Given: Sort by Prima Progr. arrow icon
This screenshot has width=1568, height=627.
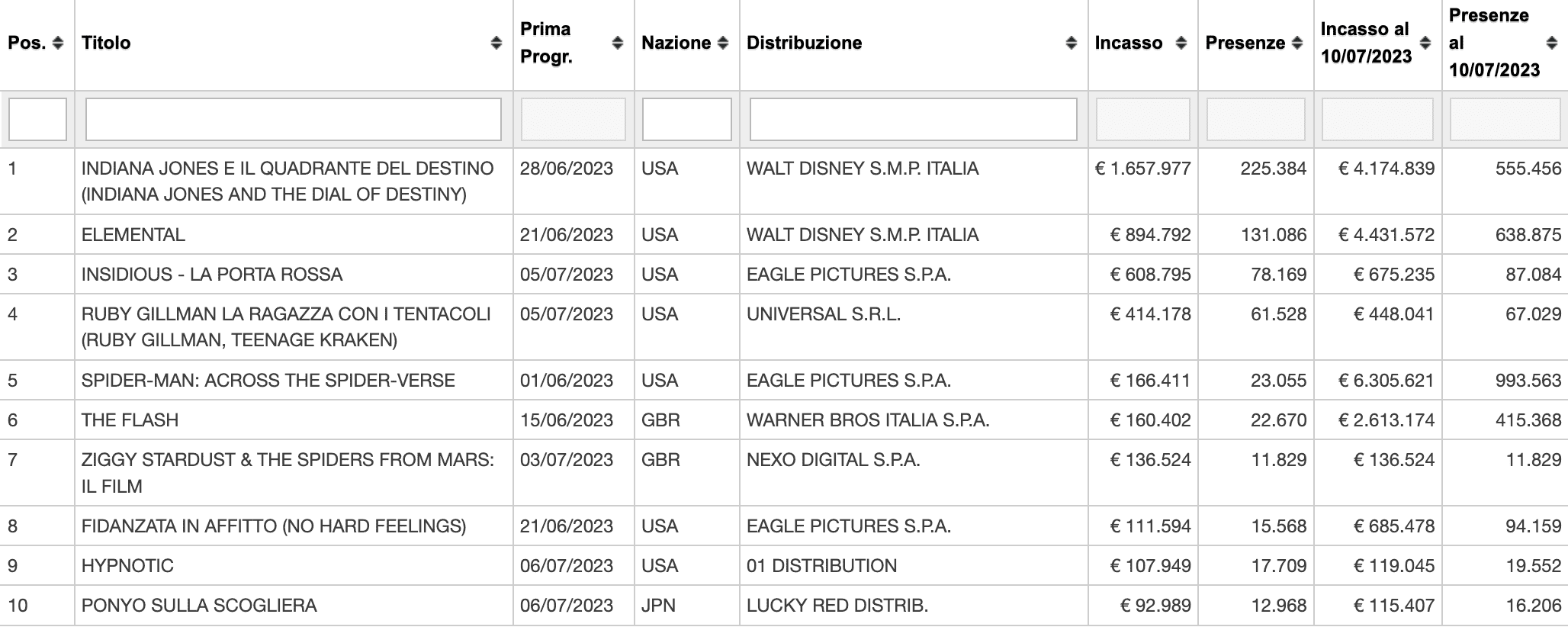Looking at the screenshot, I should point(618,43).
